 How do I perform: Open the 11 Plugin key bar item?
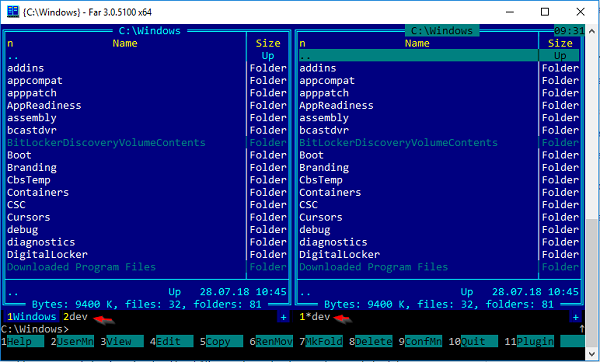tap(529, 341)
